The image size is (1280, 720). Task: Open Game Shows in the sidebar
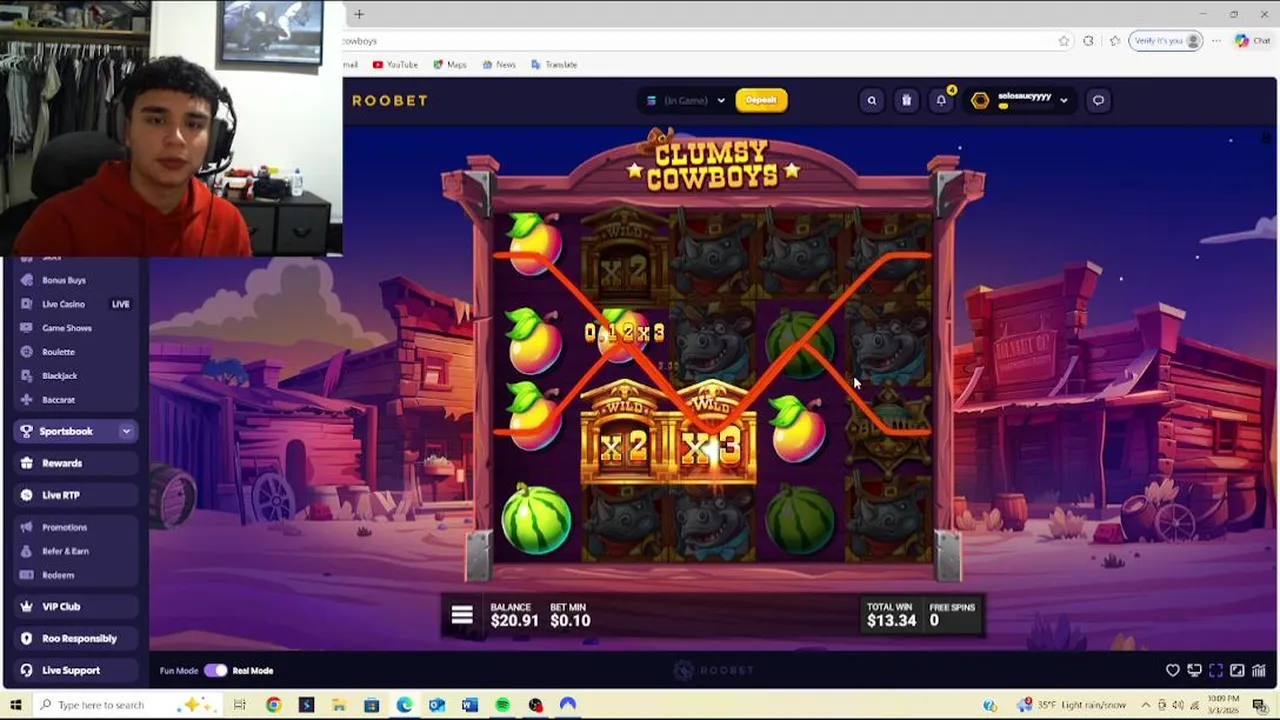(66, 328)
